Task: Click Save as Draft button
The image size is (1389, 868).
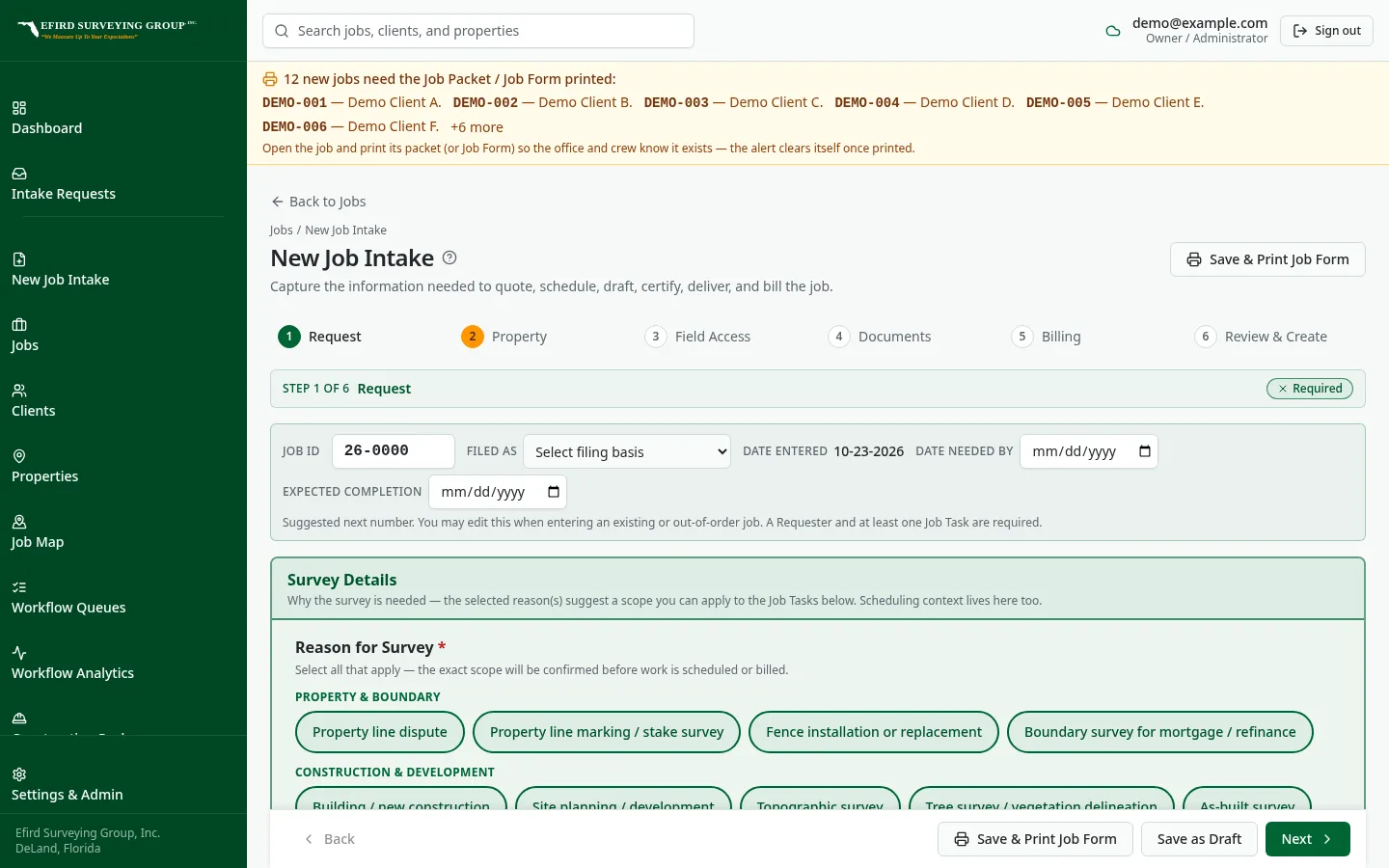Action: click(1199, 839)
